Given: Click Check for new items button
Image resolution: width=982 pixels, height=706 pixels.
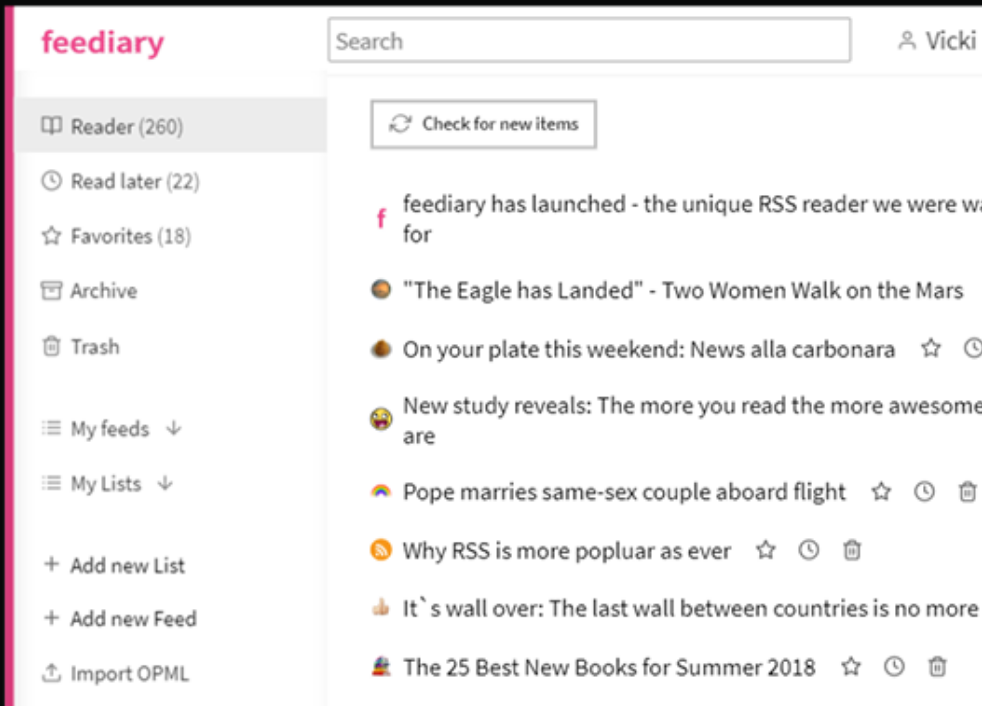Looking at the screenshot, I should [483, 124].
